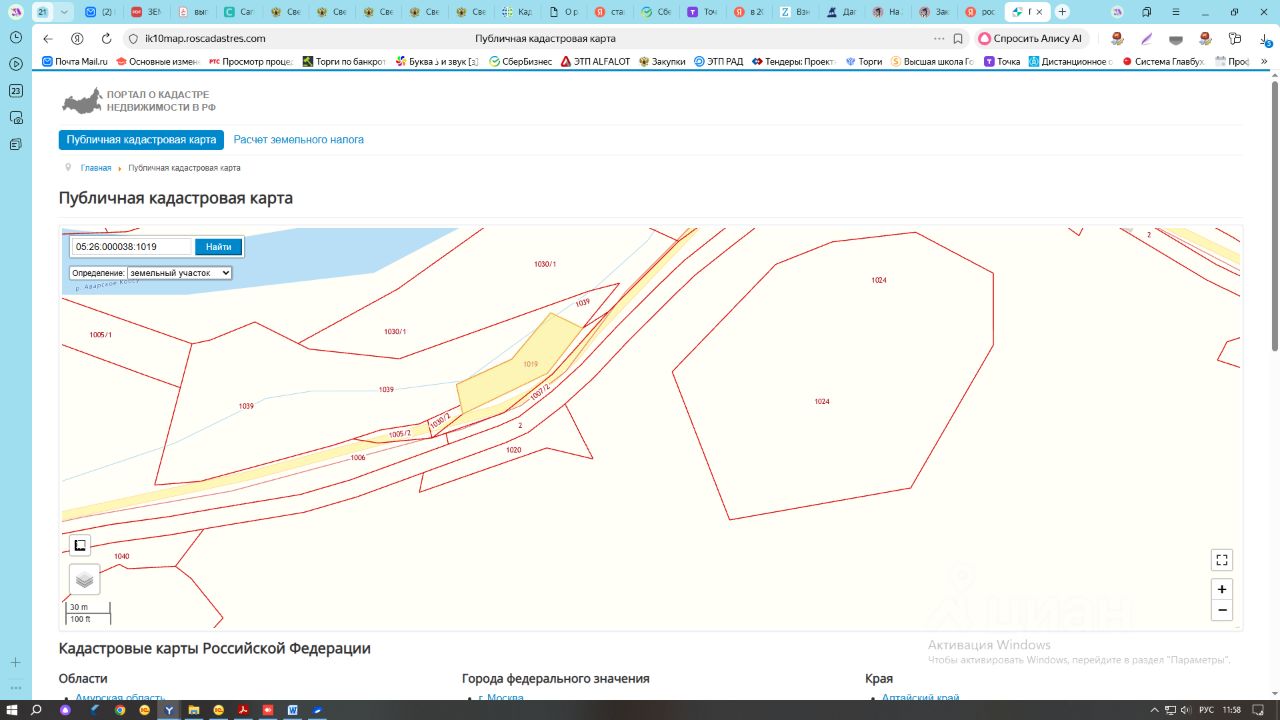Select parcel label 1019 on map

coord(530,364)
